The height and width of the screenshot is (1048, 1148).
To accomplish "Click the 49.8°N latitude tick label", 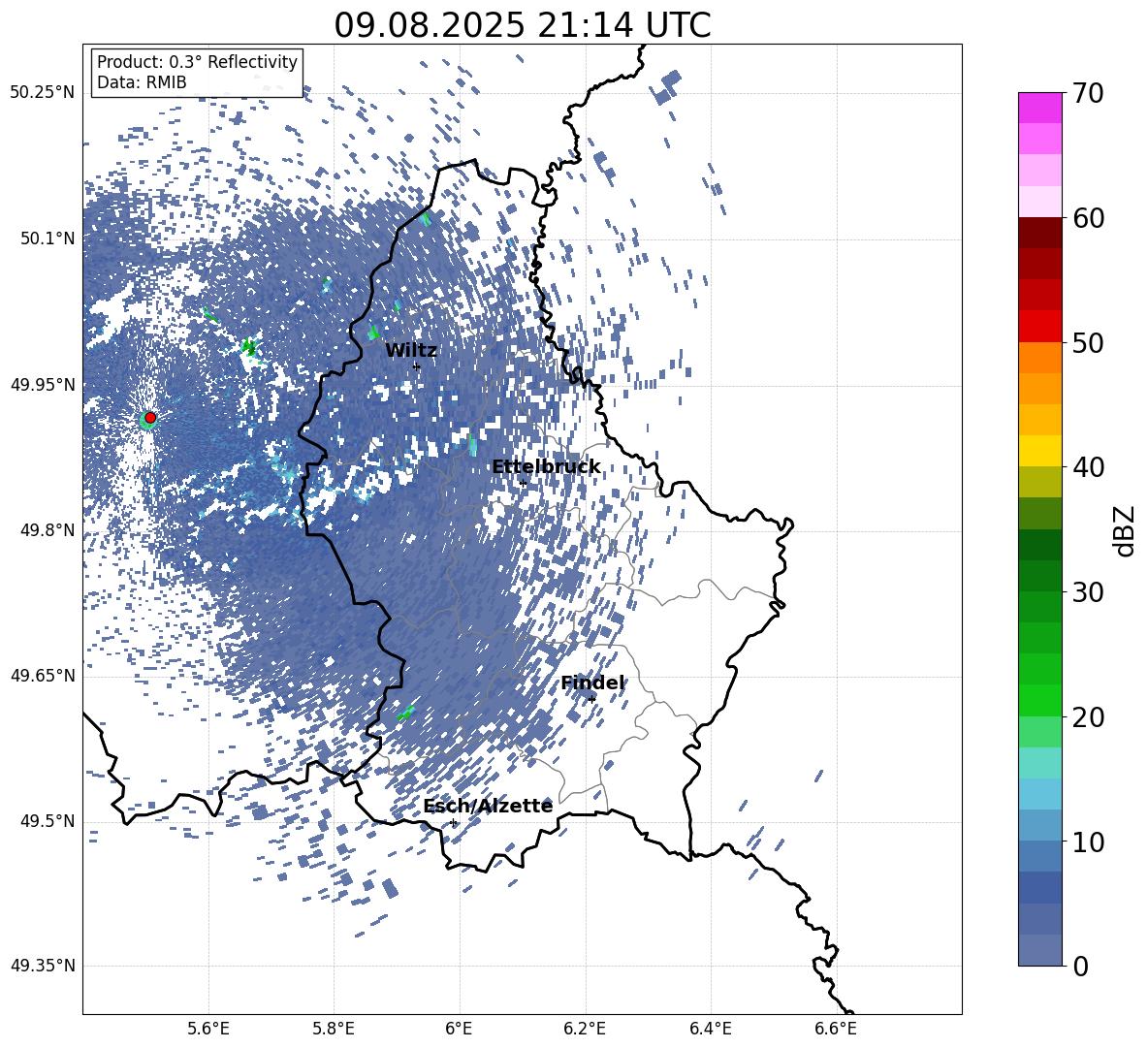I will 47,530.
